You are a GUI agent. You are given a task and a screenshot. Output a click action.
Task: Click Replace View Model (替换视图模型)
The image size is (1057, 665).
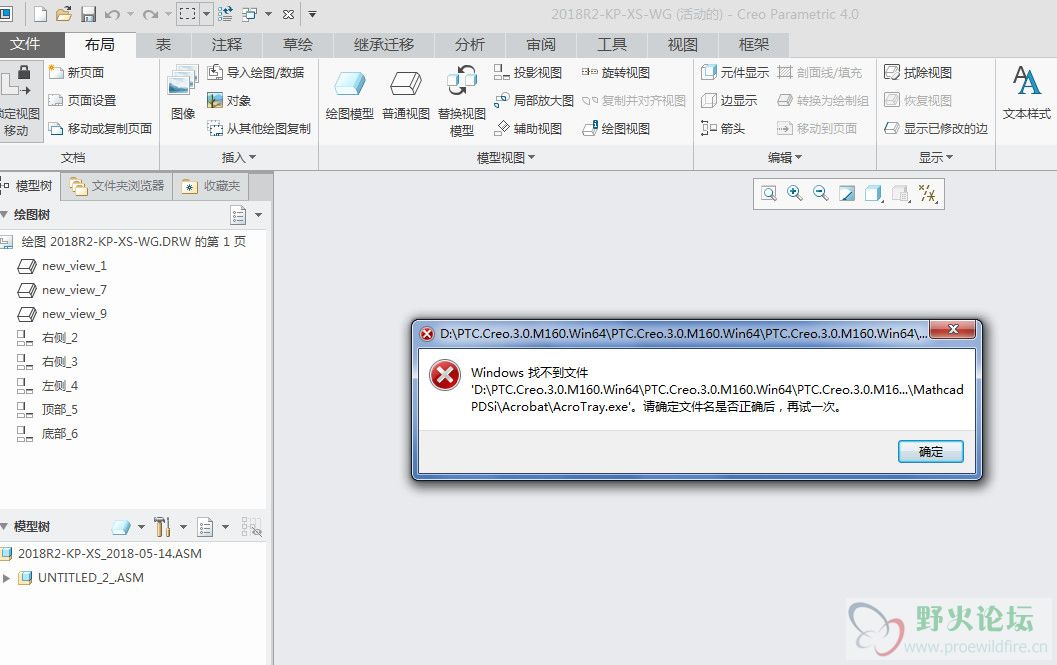click(x=462, y=101)
